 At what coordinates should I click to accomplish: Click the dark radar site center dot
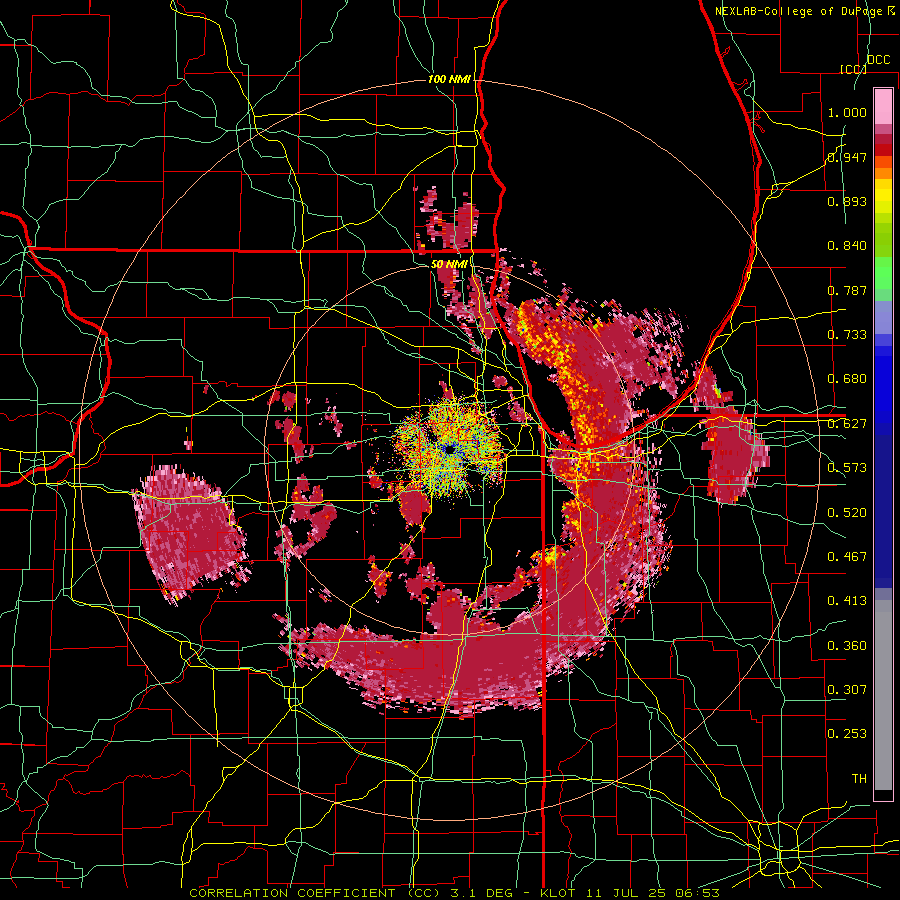[451, 450]
